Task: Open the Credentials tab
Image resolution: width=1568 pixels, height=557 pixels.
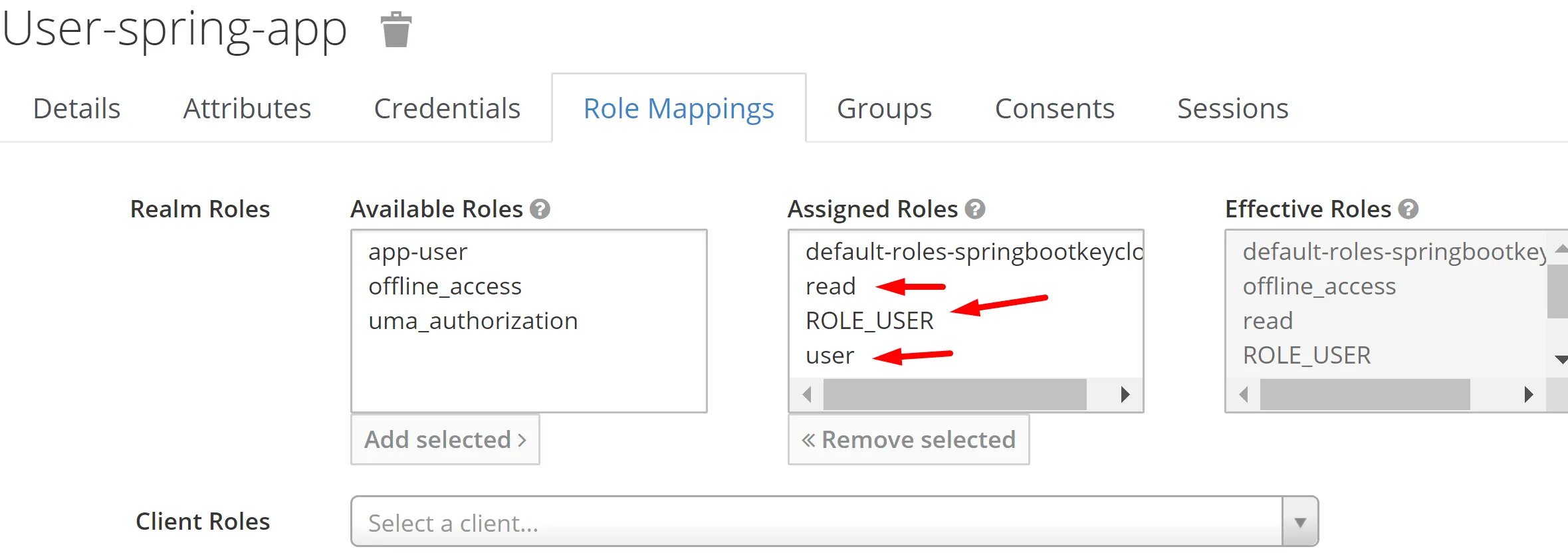Action: click(x=447, y=108)
